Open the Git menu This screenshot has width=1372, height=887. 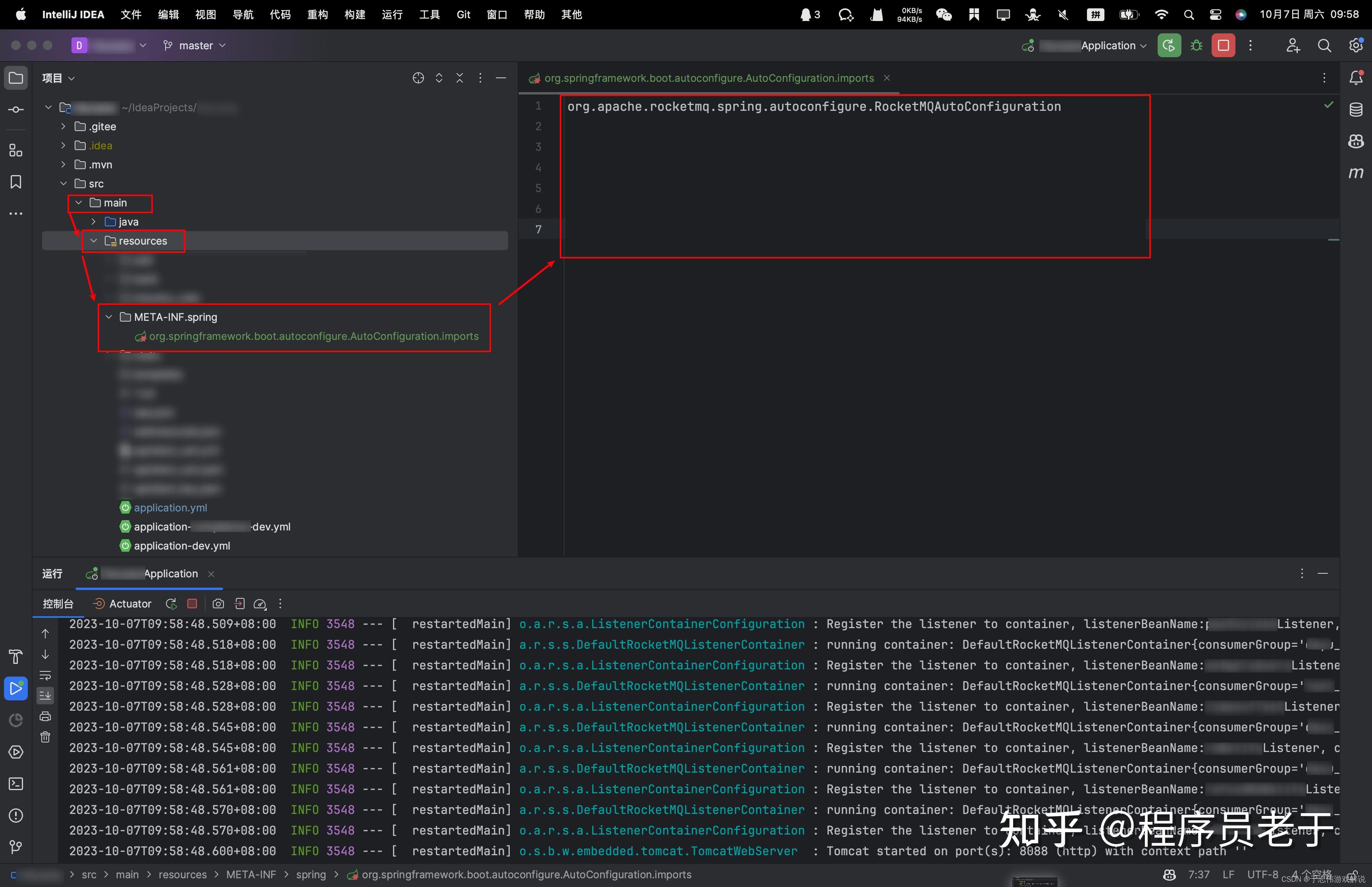tap(463, 14)
